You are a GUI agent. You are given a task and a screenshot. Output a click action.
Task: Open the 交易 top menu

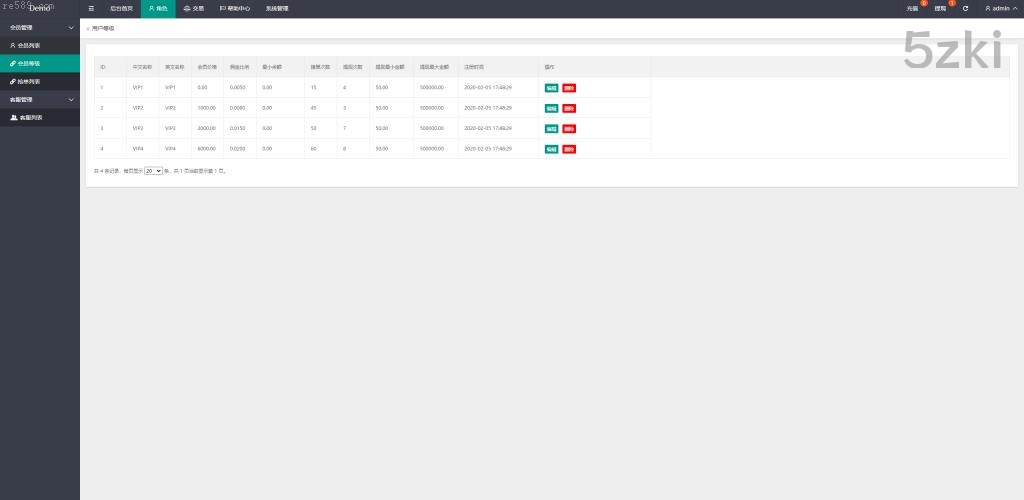click(x=193, y=8)
